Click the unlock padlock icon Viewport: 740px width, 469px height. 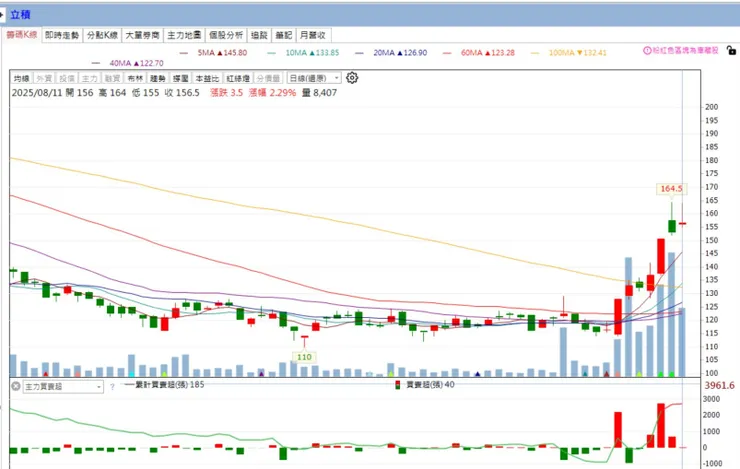pyautogui.click(x=731, y=50)
